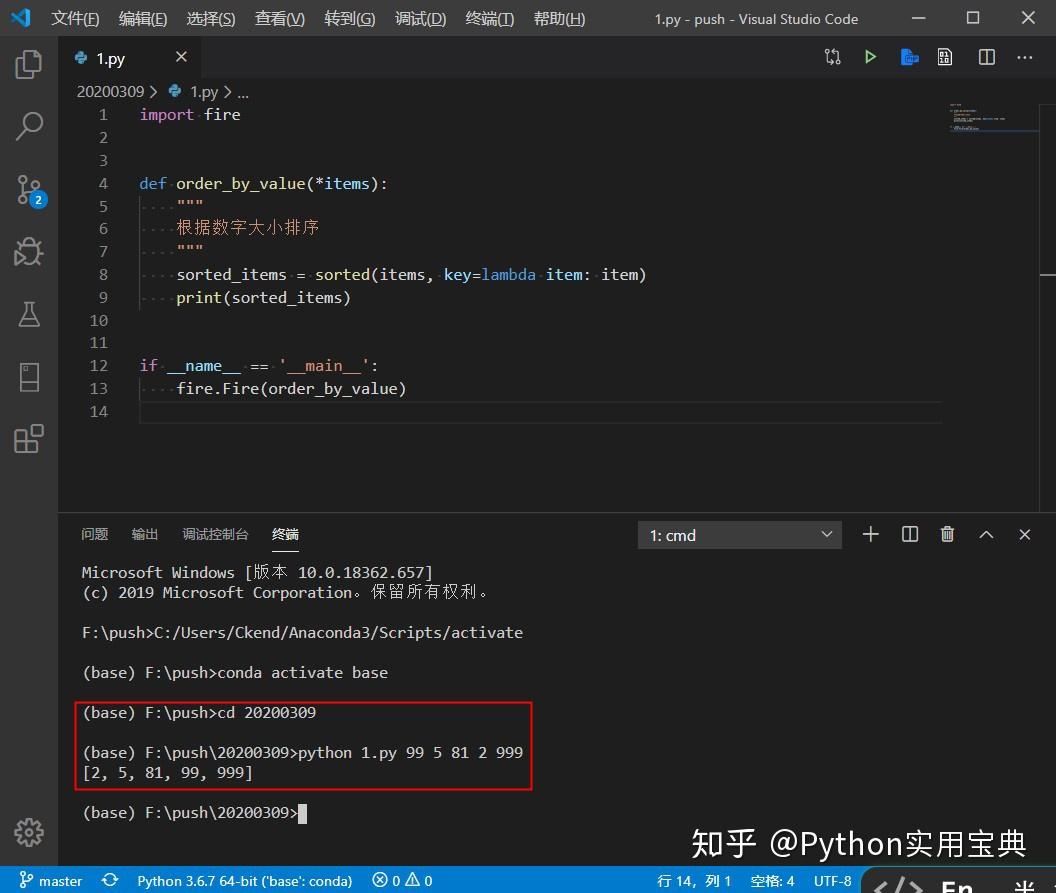
Task: Select the Run and Debug icon
Action: click(x=28, y=252)
